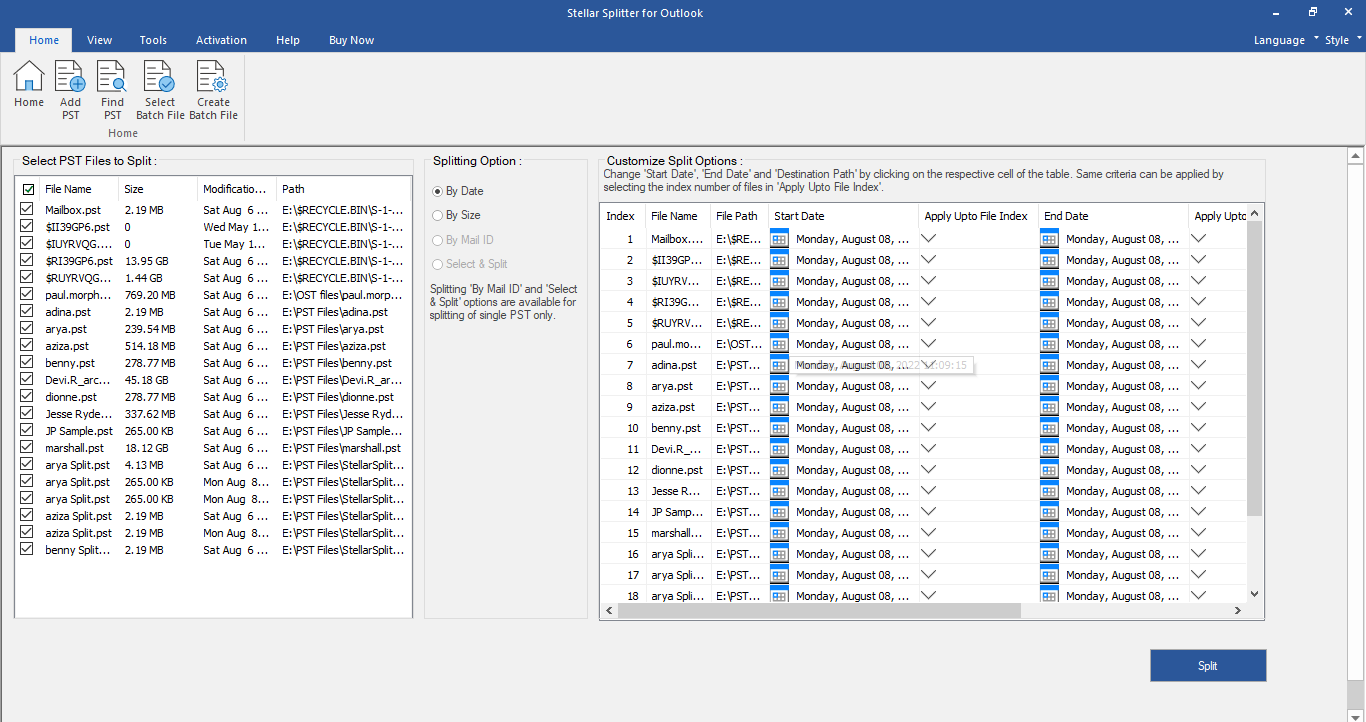
Task: Open End Date calendar for index 17
Action: pyautogui.click(x=1049, y=575)
